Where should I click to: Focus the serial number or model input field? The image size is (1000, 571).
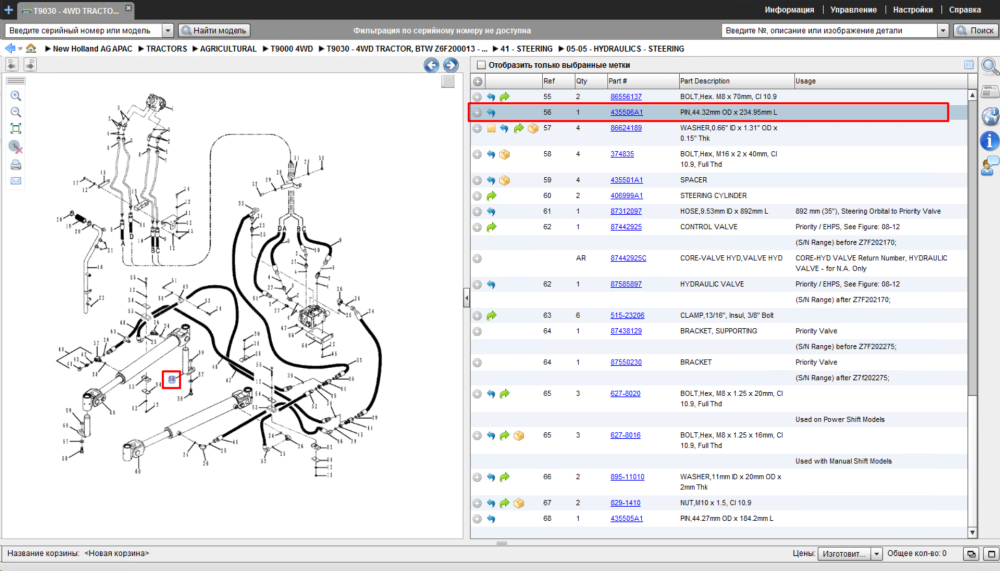84,30
